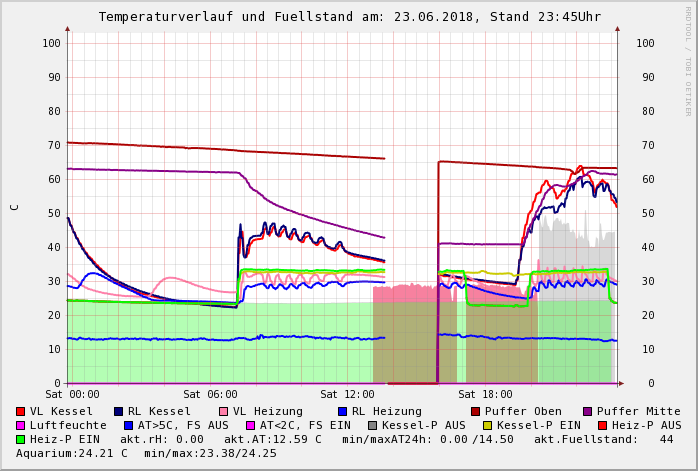Select the pink VL Heizung legend swatch
Screen dimensions: 698x471
click(x=224, y=411)
